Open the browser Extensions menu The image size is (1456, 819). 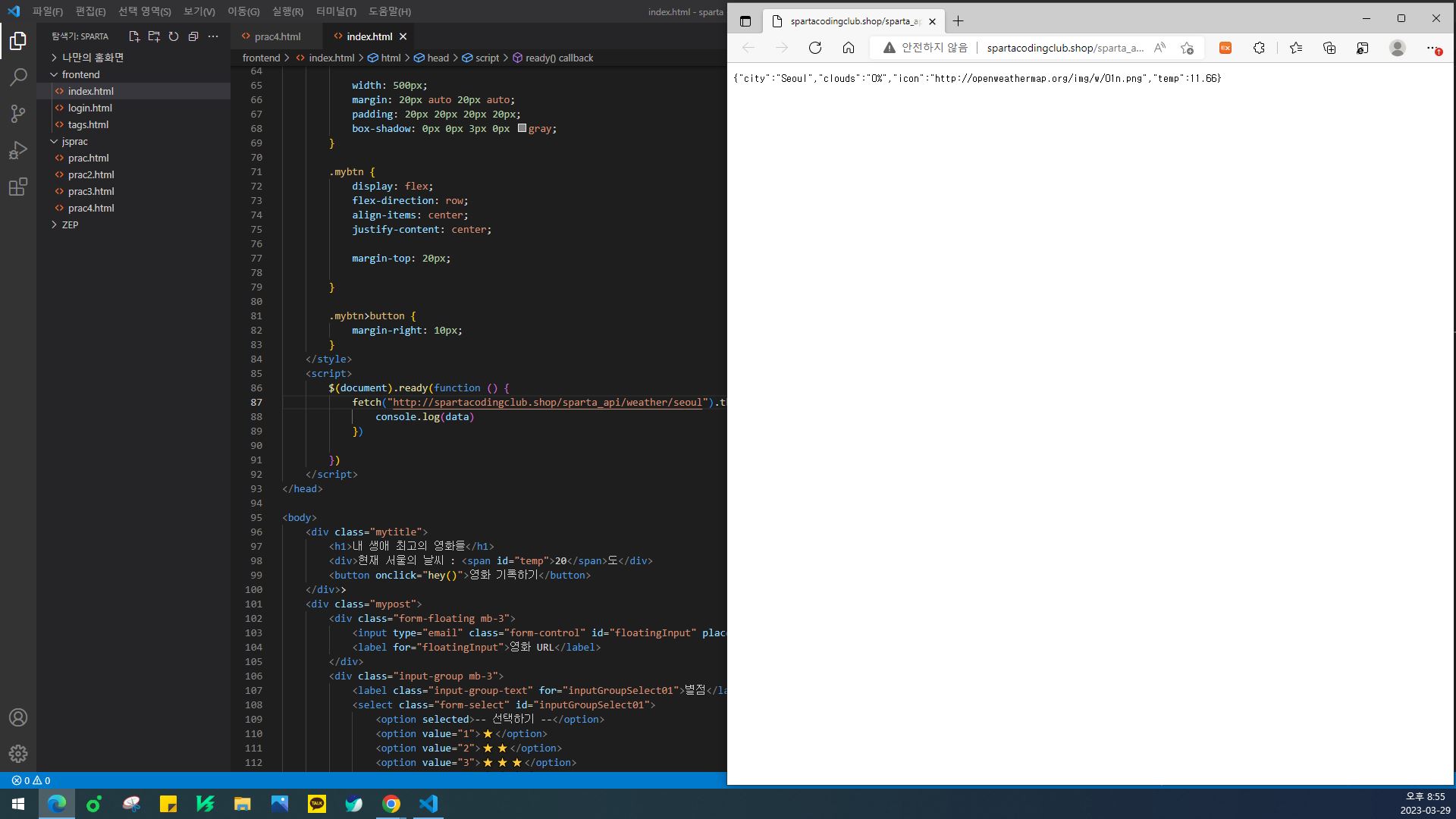pos(1259,48)
